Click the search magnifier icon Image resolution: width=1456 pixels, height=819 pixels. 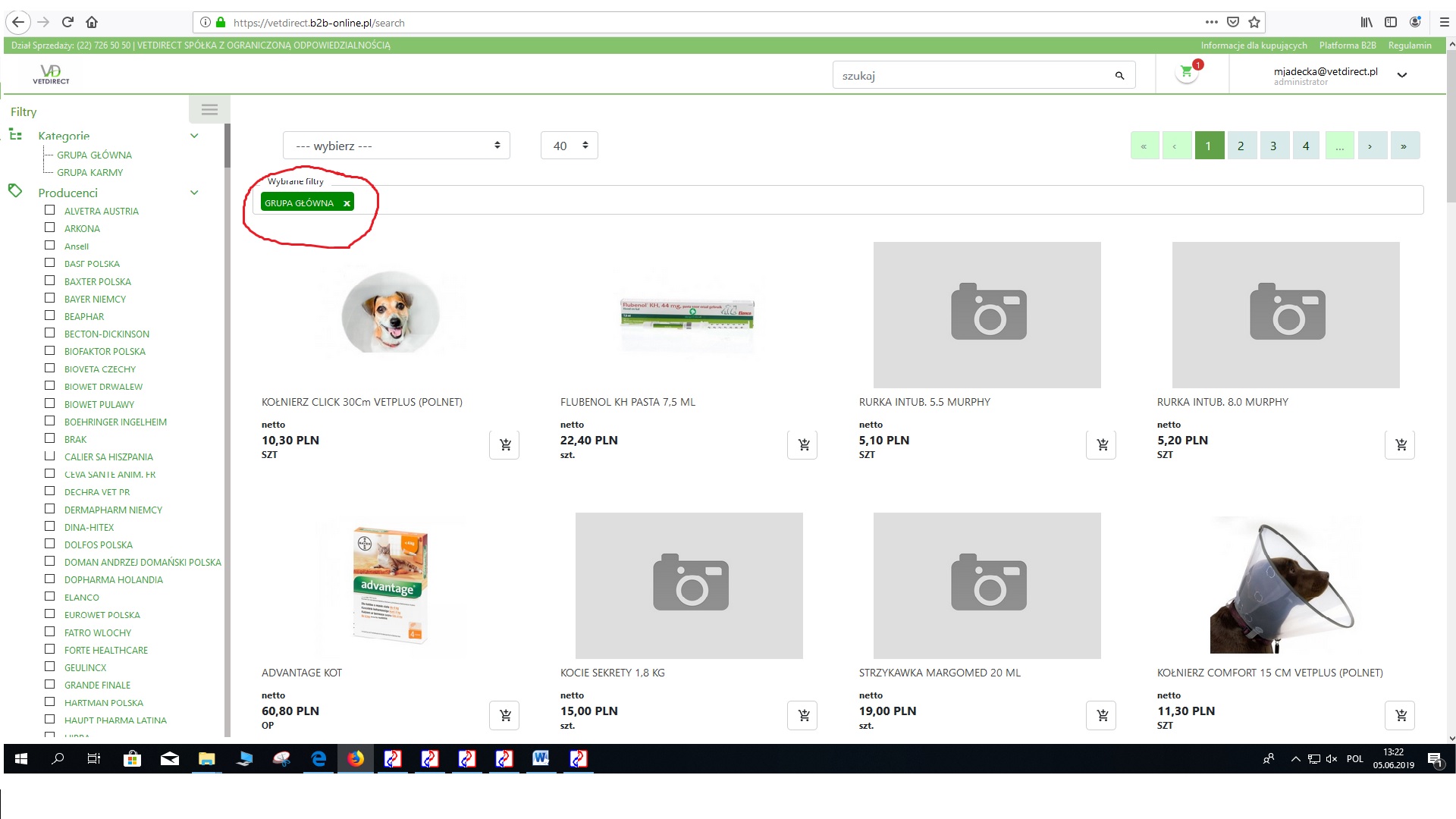pyautogui.click(x=1119, y=76)
